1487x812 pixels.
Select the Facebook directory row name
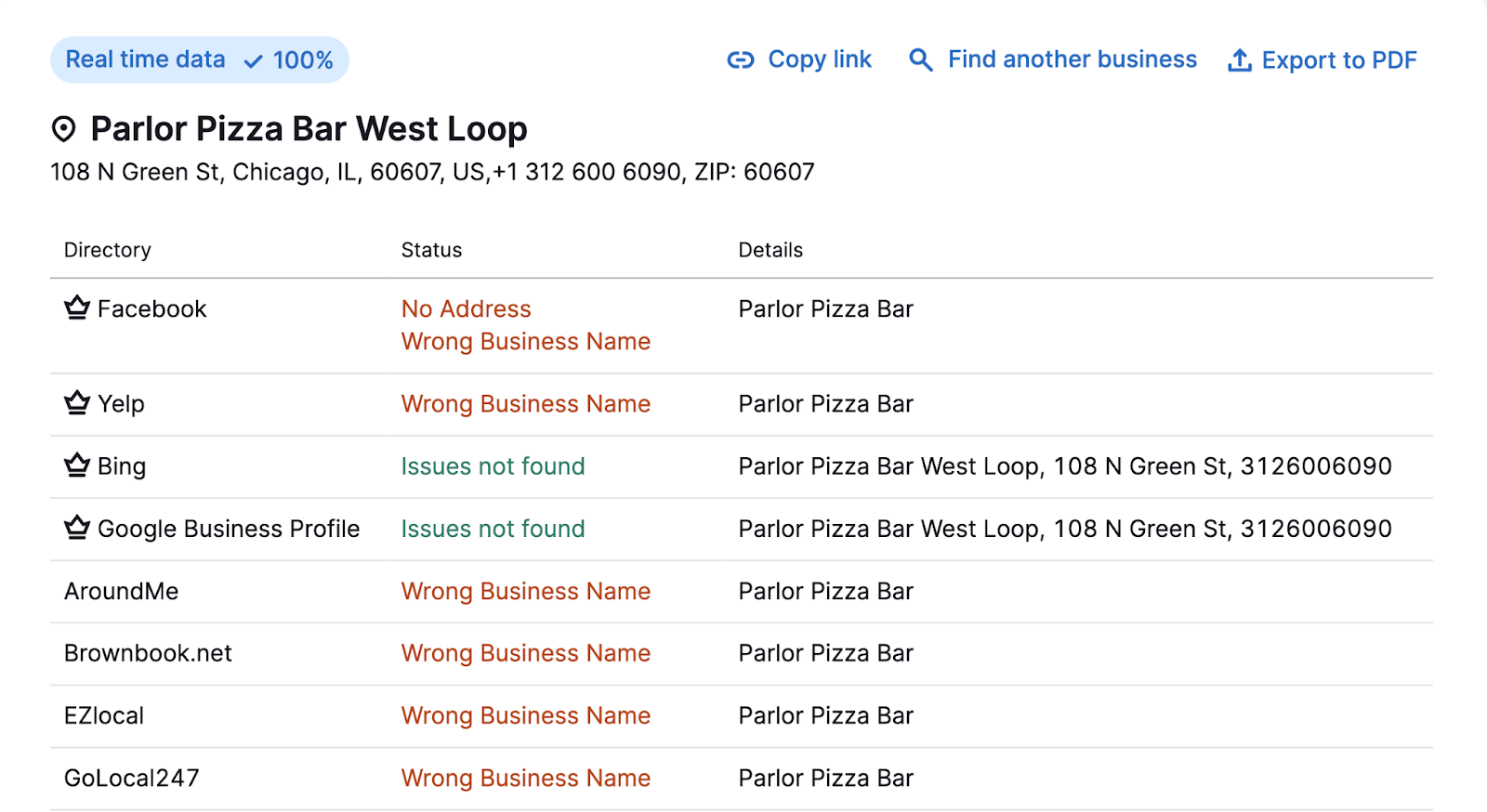click(x=152, y=308)
